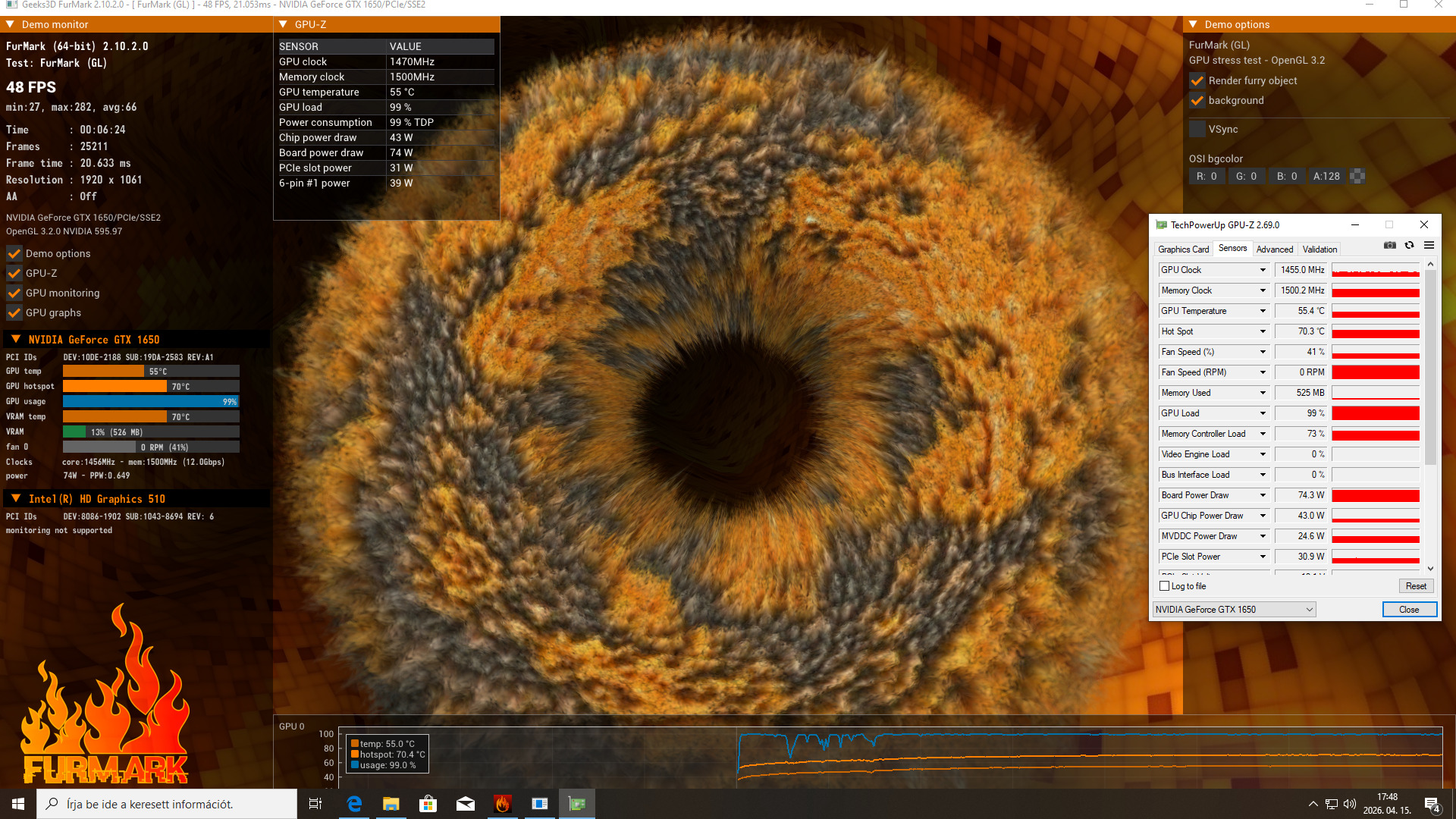Click the OSI bgcolor picker icon

coord(1357,176)
